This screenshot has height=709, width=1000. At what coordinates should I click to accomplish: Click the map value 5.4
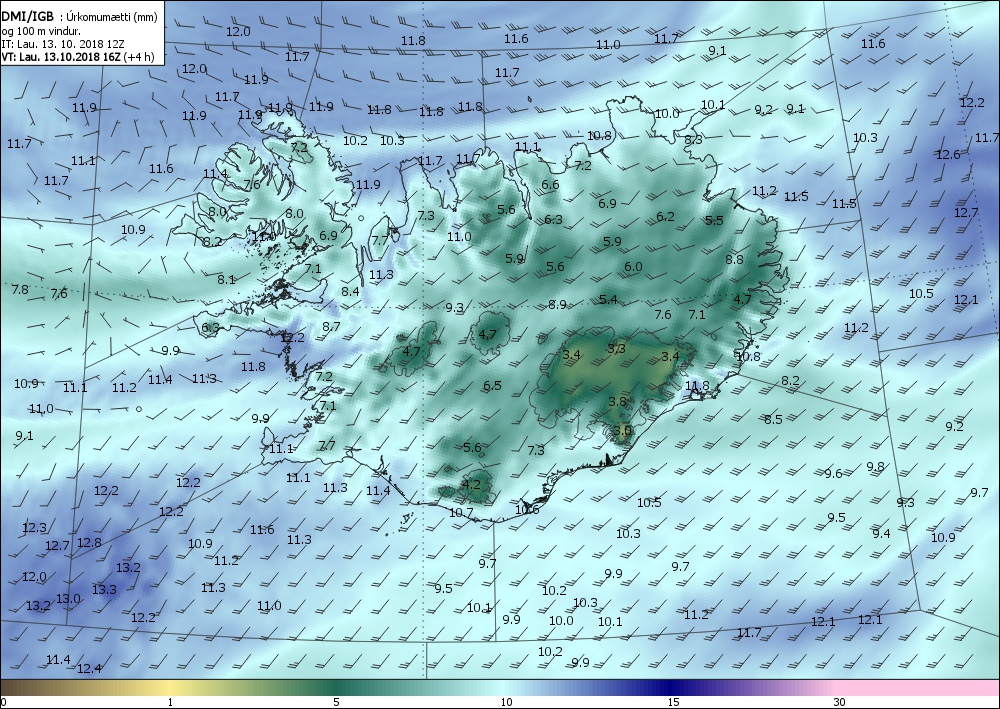[608, 299]
